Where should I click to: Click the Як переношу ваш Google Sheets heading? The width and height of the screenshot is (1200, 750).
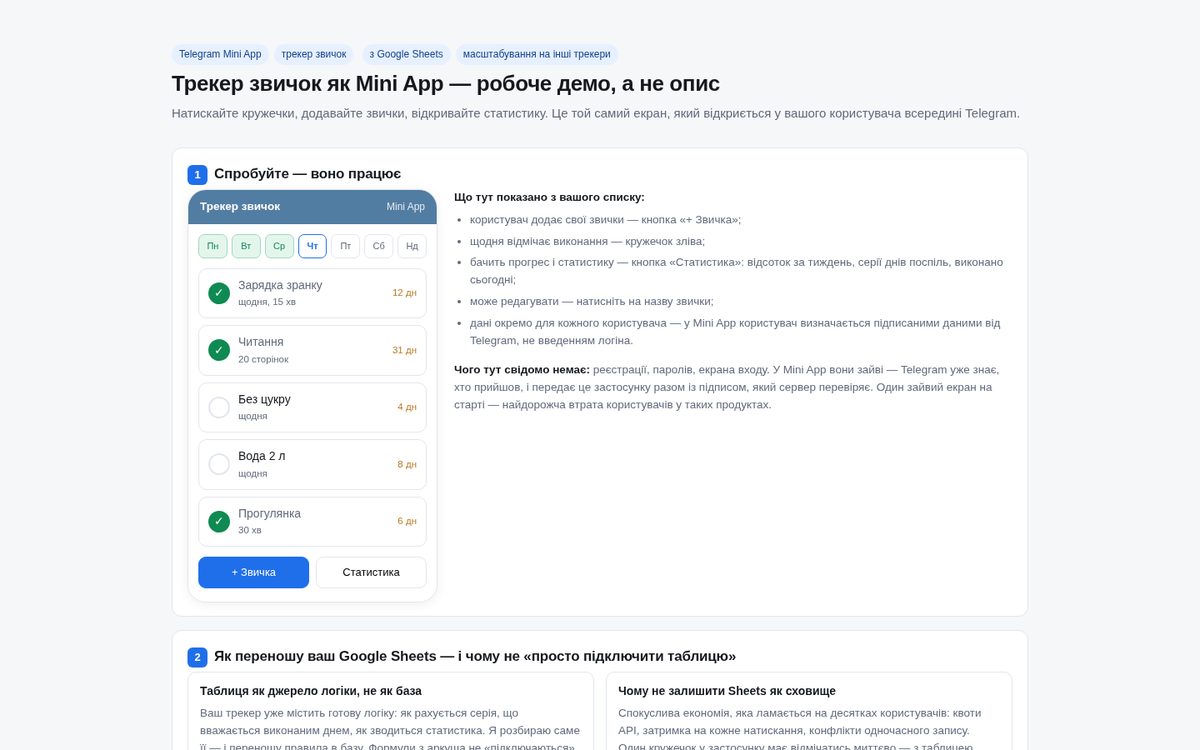pyautogui.click(x=475, y=656)
